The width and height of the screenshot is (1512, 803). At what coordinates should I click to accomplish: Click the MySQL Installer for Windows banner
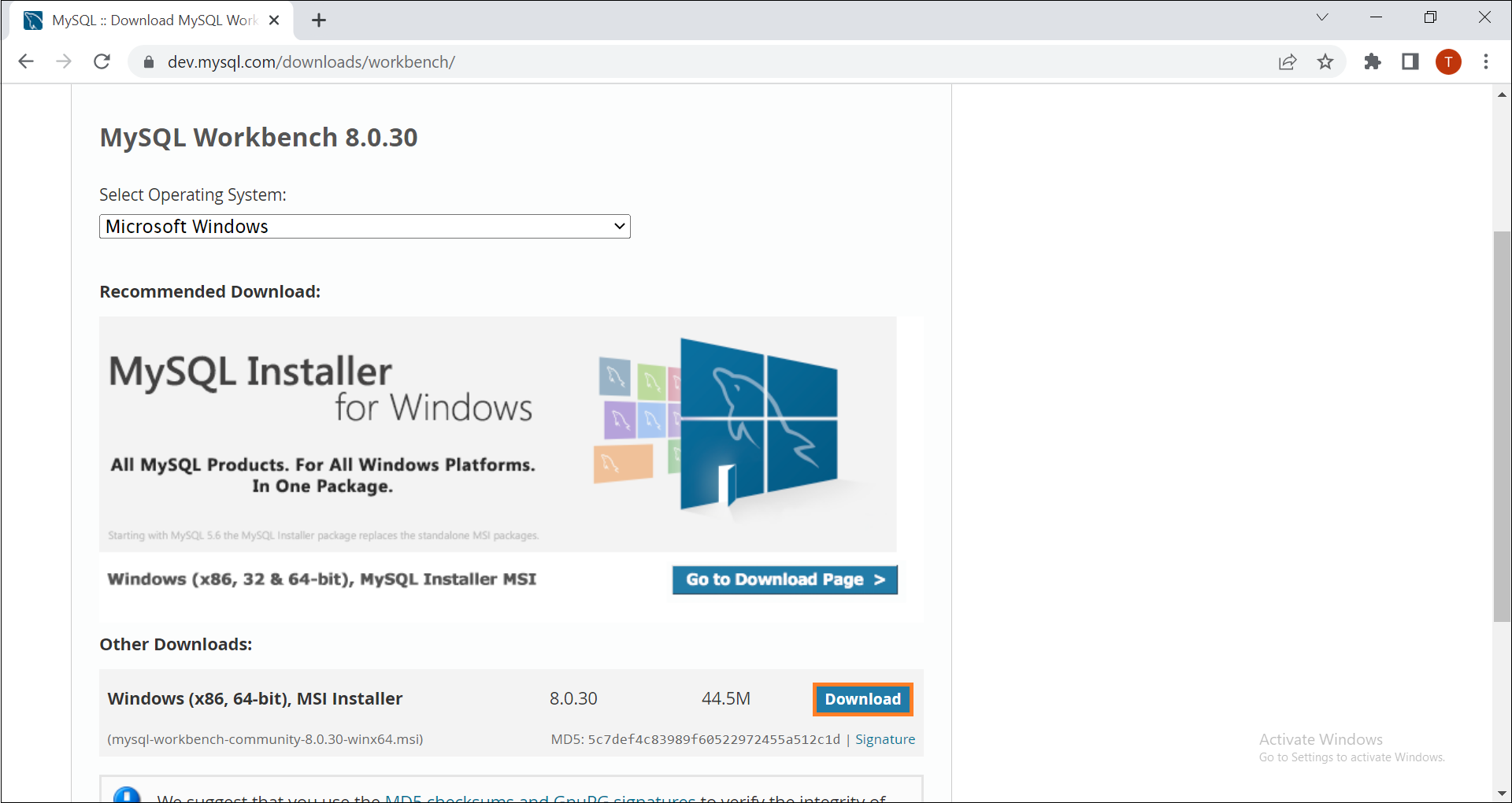498,434
